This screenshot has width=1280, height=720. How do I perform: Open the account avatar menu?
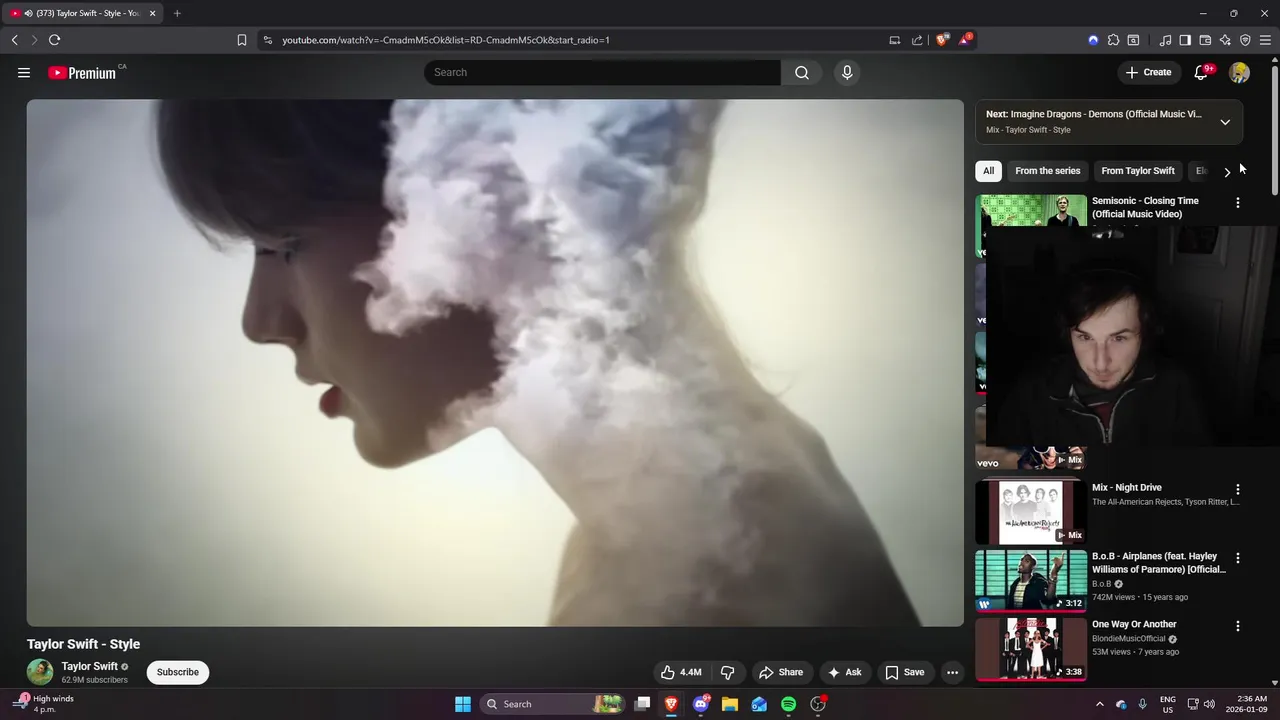pos(1239,72)
